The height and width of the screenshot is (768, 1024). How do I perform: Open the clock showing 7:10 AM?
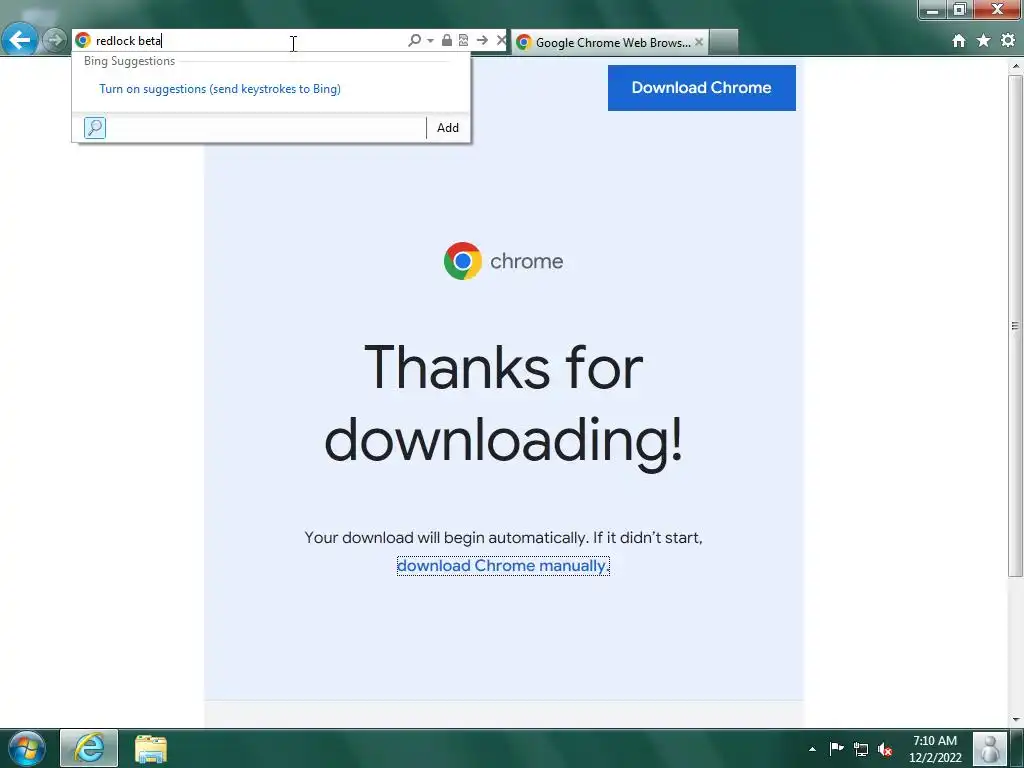tap(935, 749)
